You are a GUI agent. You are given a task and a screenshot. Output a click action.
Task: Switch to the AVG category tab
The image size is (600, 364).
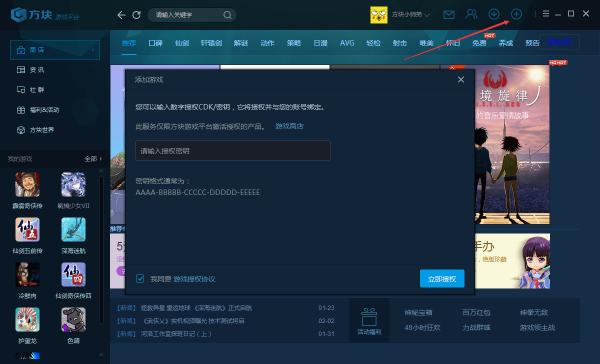coord(347,43)
